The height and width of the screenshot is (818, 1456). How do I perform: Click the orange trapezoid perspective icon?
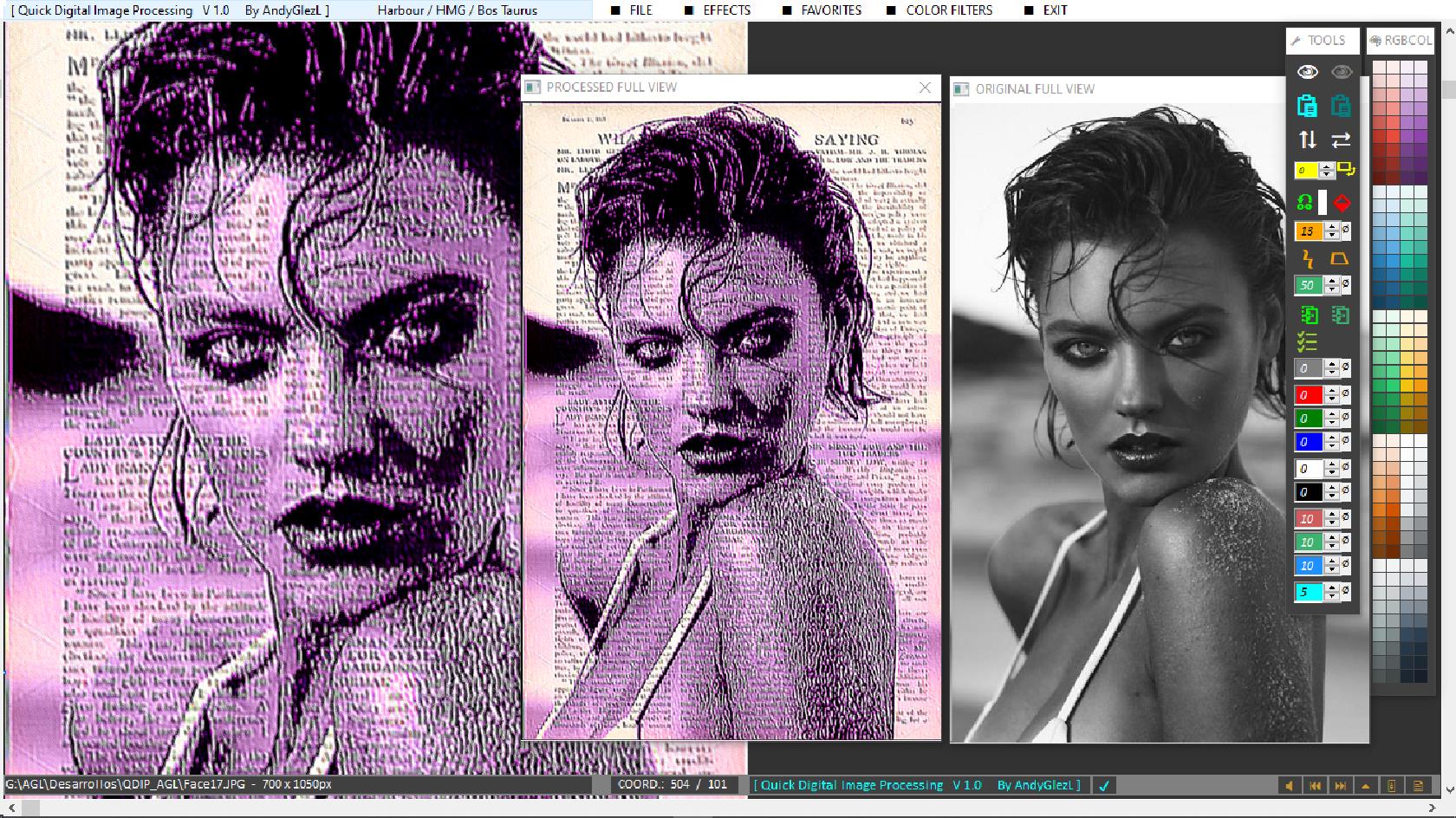pyautogui.click(x=1339, y=258)
